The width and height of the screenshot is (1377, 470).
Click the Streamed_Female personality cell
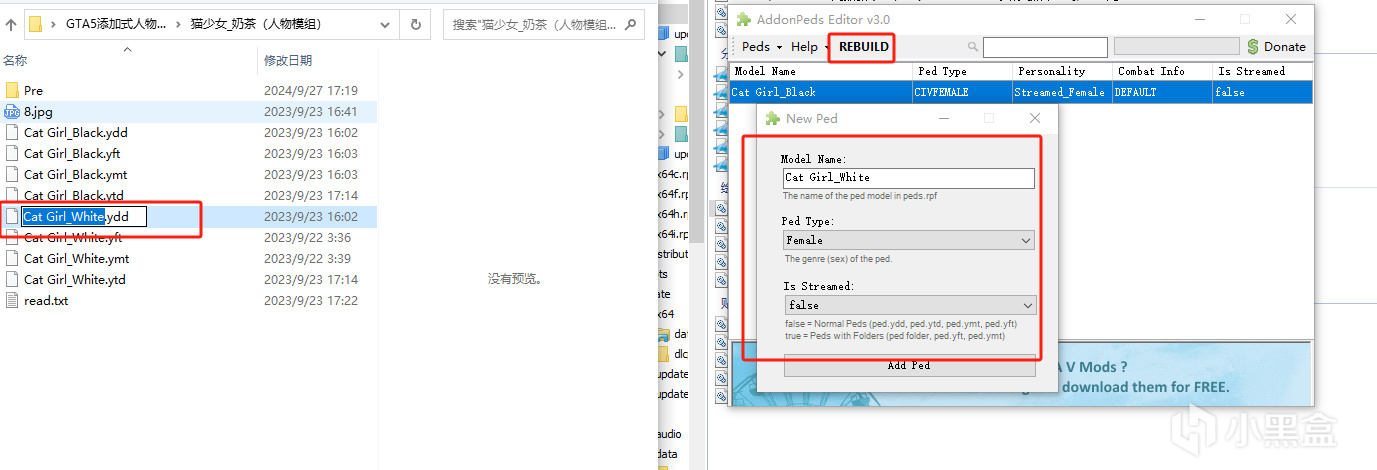[1062, 92]
